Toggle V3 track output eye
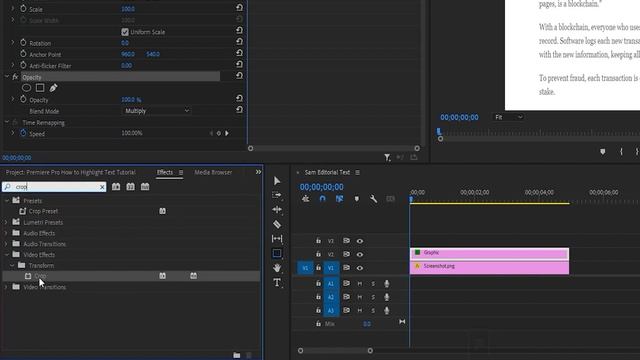The width and height of the screenshot is (640, 360). coord(360,241)
